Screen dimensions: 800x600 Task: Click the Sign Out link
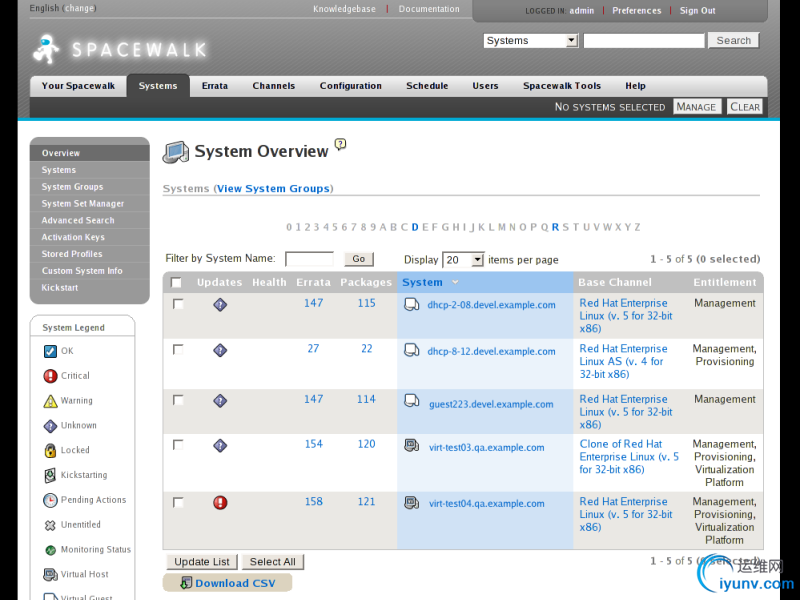(x=697, y=11)
